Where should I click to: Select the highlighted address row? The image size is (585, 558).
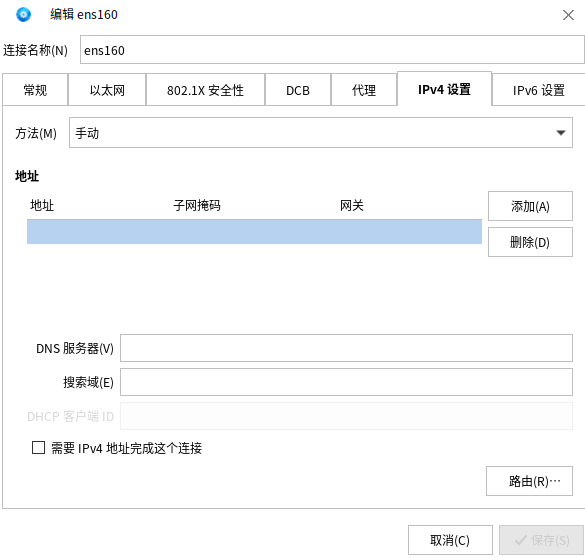254,232
